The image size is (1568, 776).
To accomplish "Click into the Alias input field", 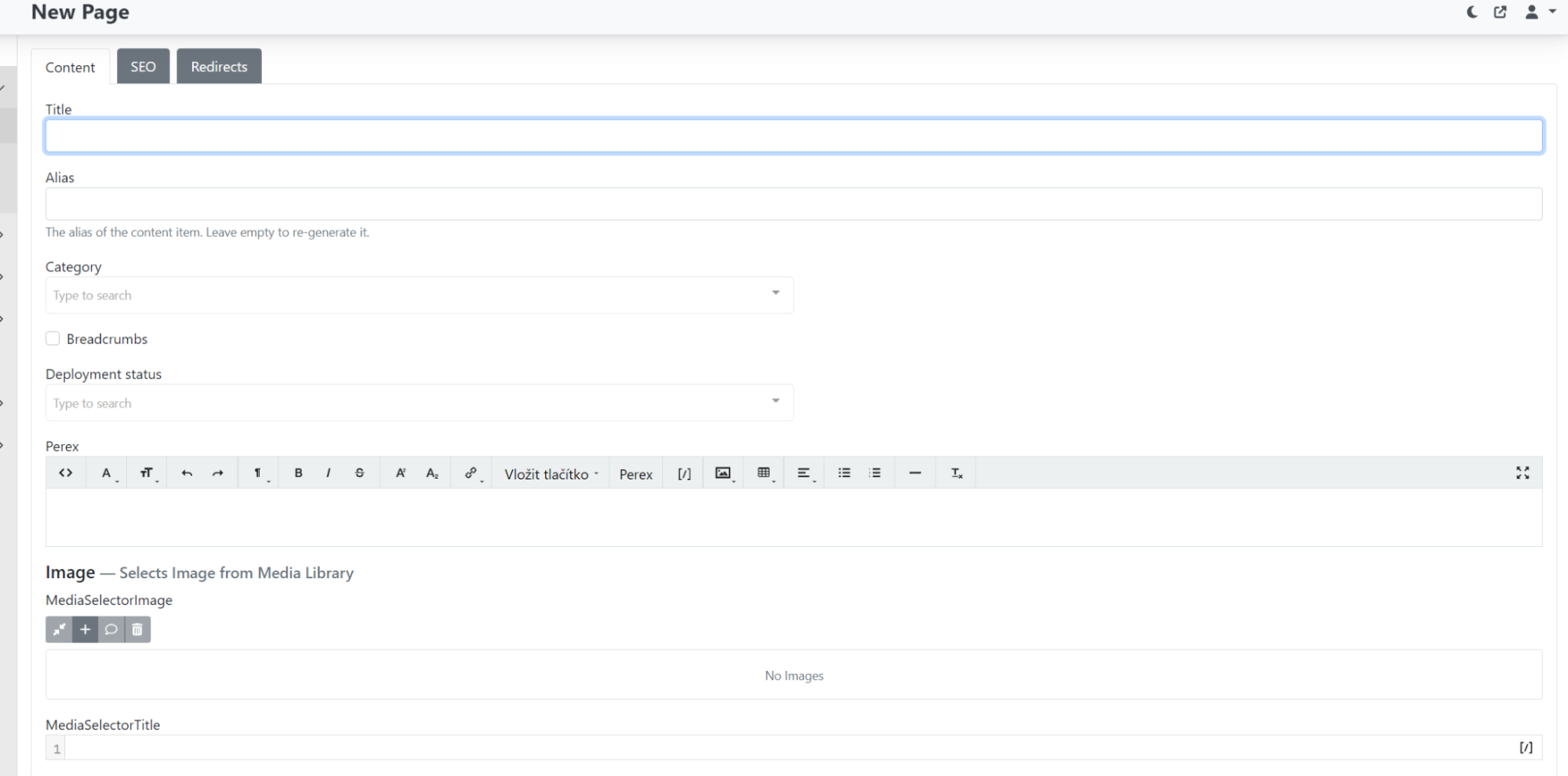I will pyautogui.click(x=793, y=204).
